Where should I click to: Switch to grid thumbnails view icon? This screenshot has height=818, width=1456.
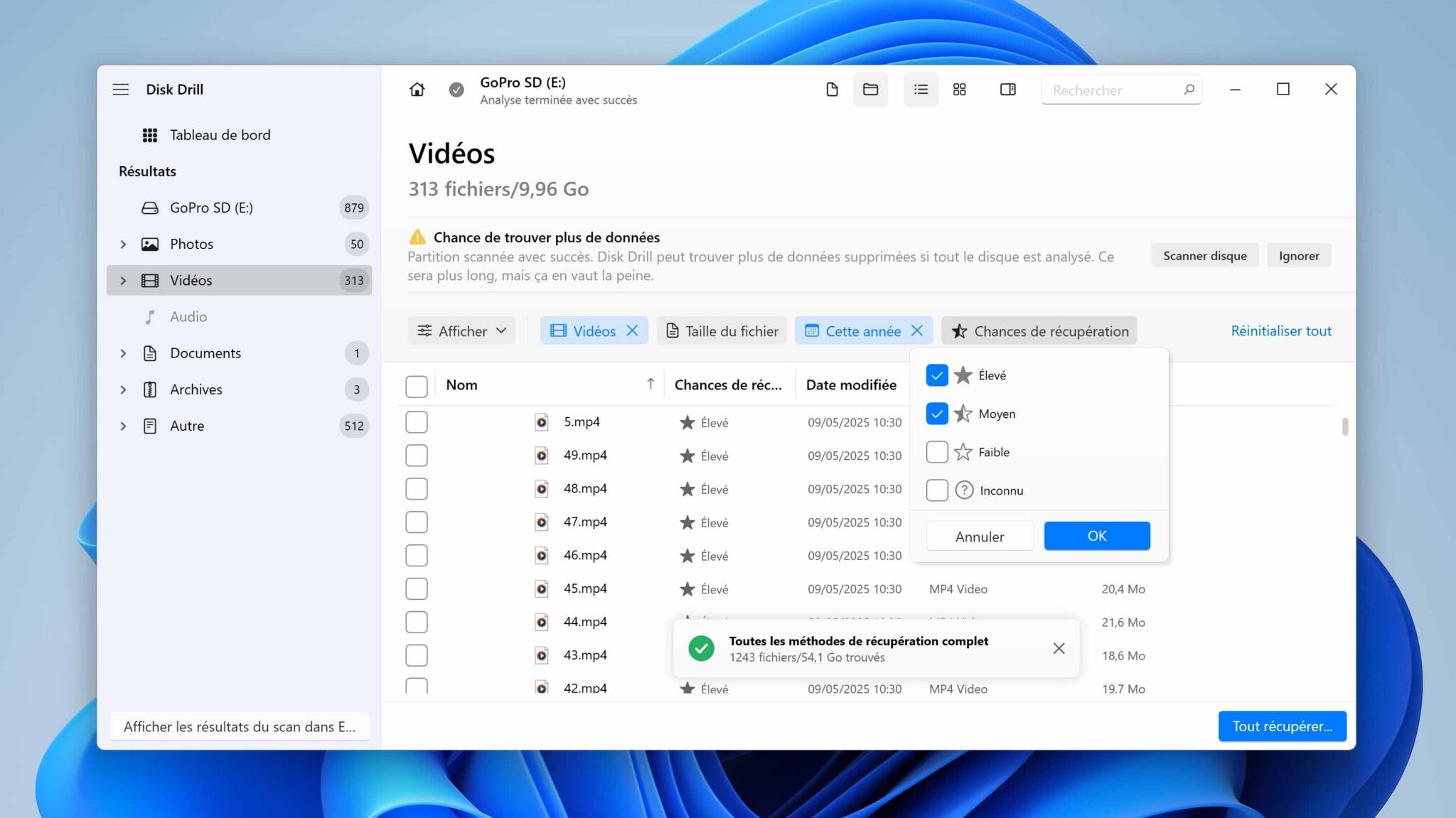click(x=960, y=90)
